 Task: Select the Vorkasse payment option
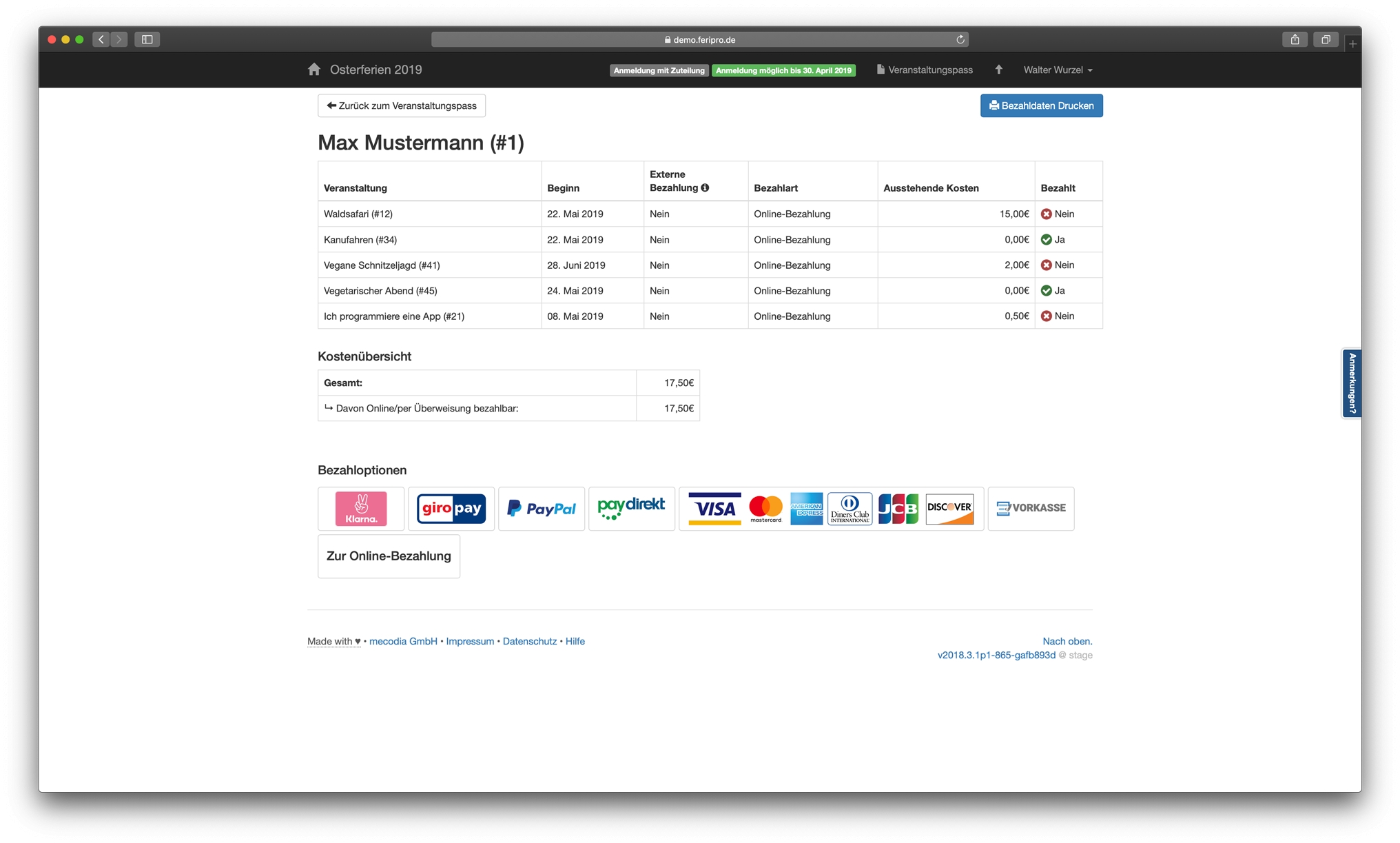(1031, 509)
